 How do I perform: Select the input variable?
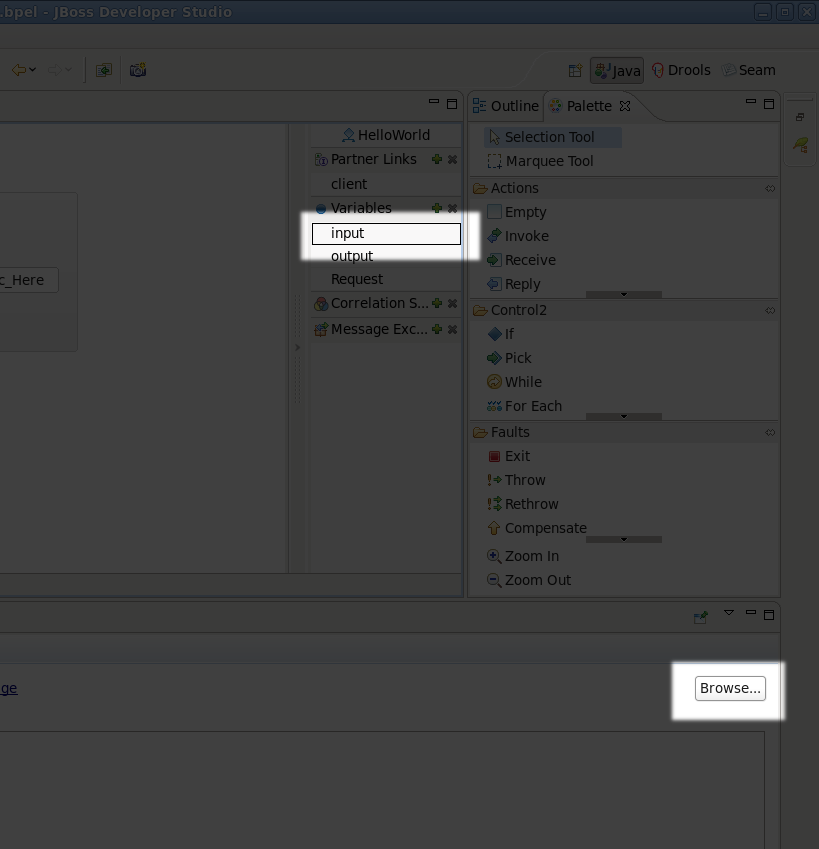tap(386, 233)
